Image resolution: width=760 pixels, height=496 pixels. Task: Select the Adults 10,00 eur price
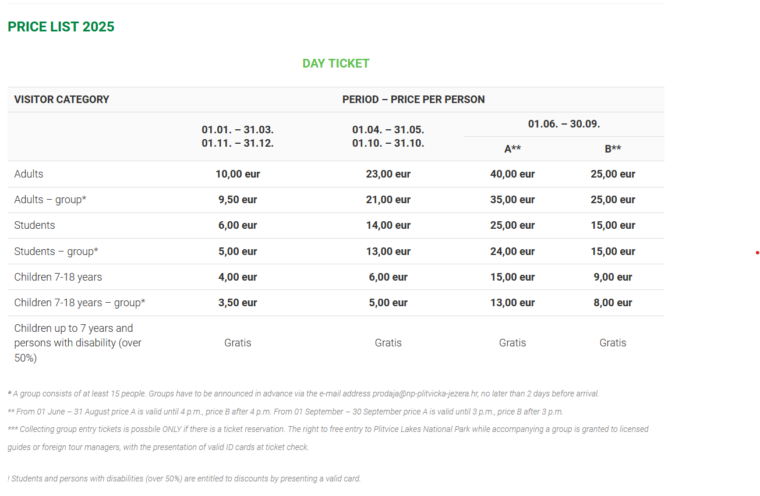[x=237, y=174]
